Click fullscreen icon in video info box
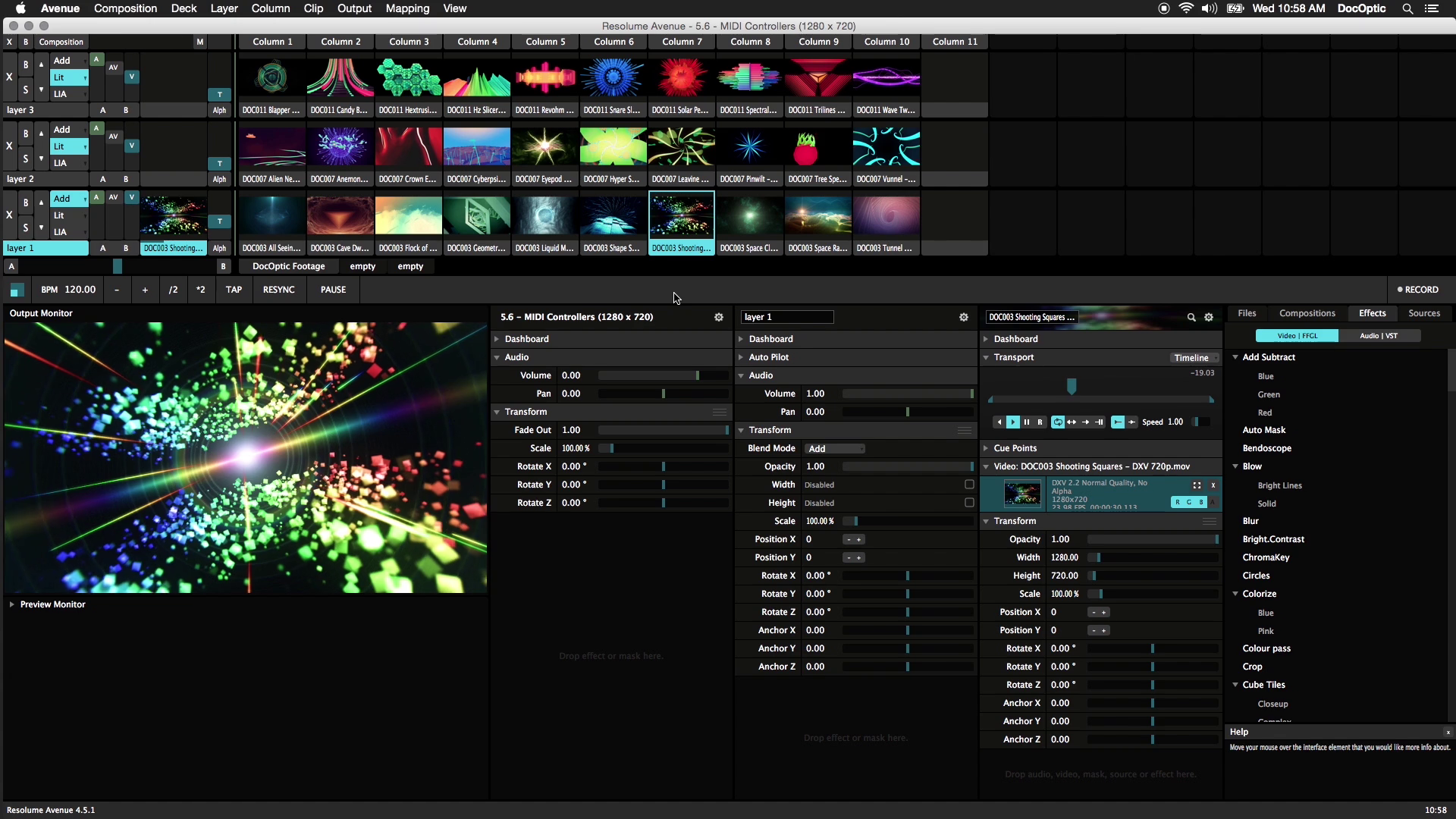The image size is (1456, 819). 1197,485
